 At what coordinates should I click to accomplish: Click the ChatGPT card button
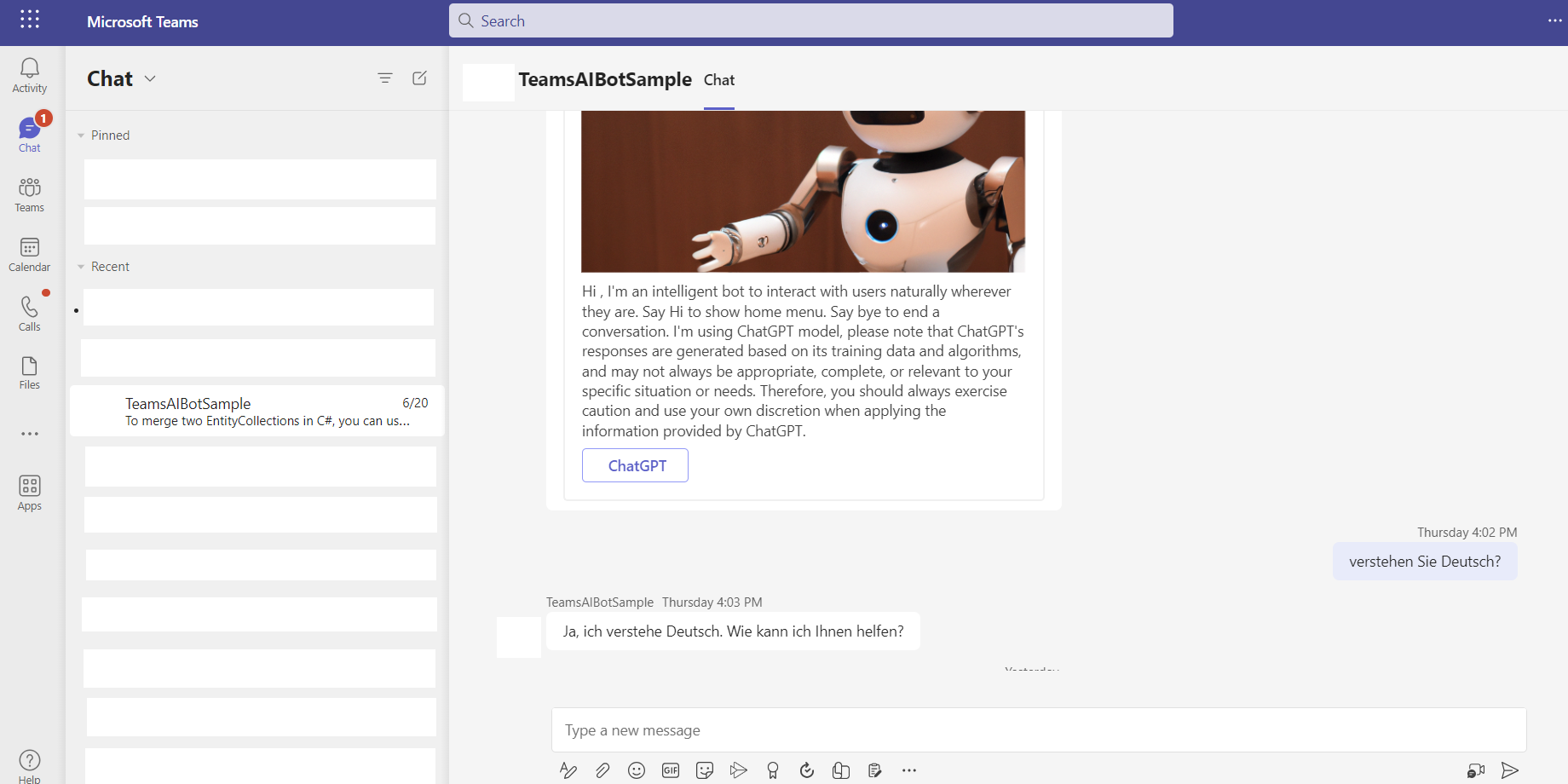(x=636, y=465)
